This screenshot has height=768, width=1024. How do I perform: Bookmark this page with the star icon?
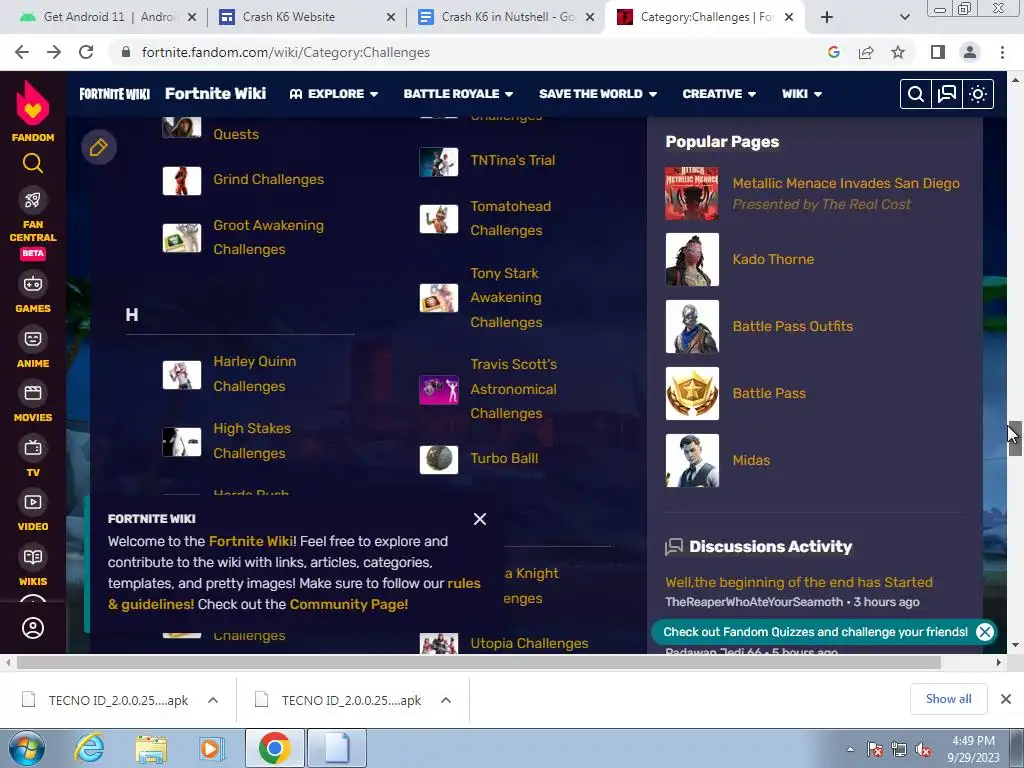point(898,52)
